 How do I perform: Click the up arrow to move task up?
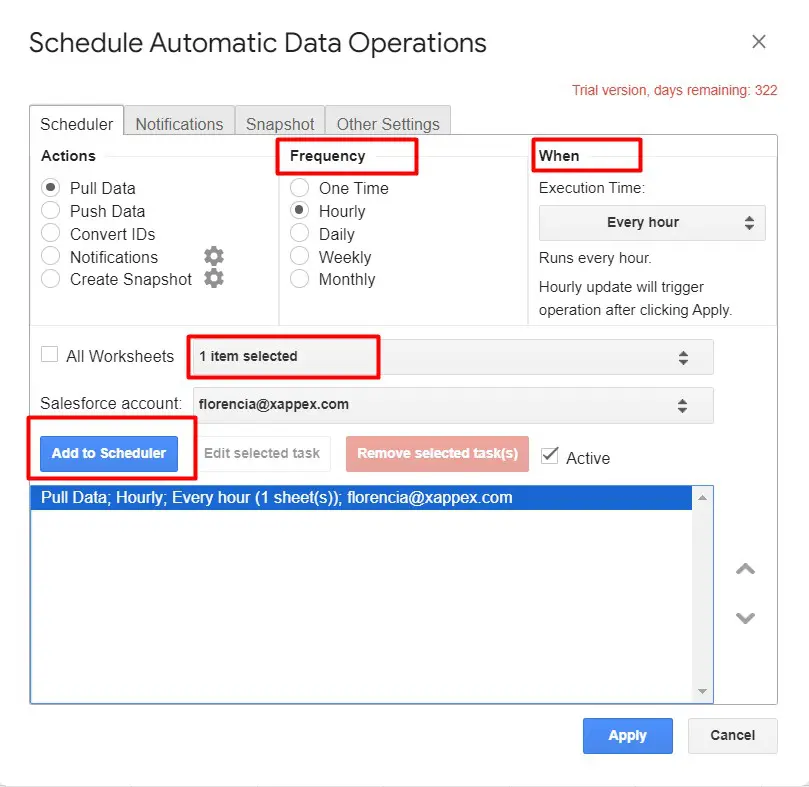(x=745, y=569)
